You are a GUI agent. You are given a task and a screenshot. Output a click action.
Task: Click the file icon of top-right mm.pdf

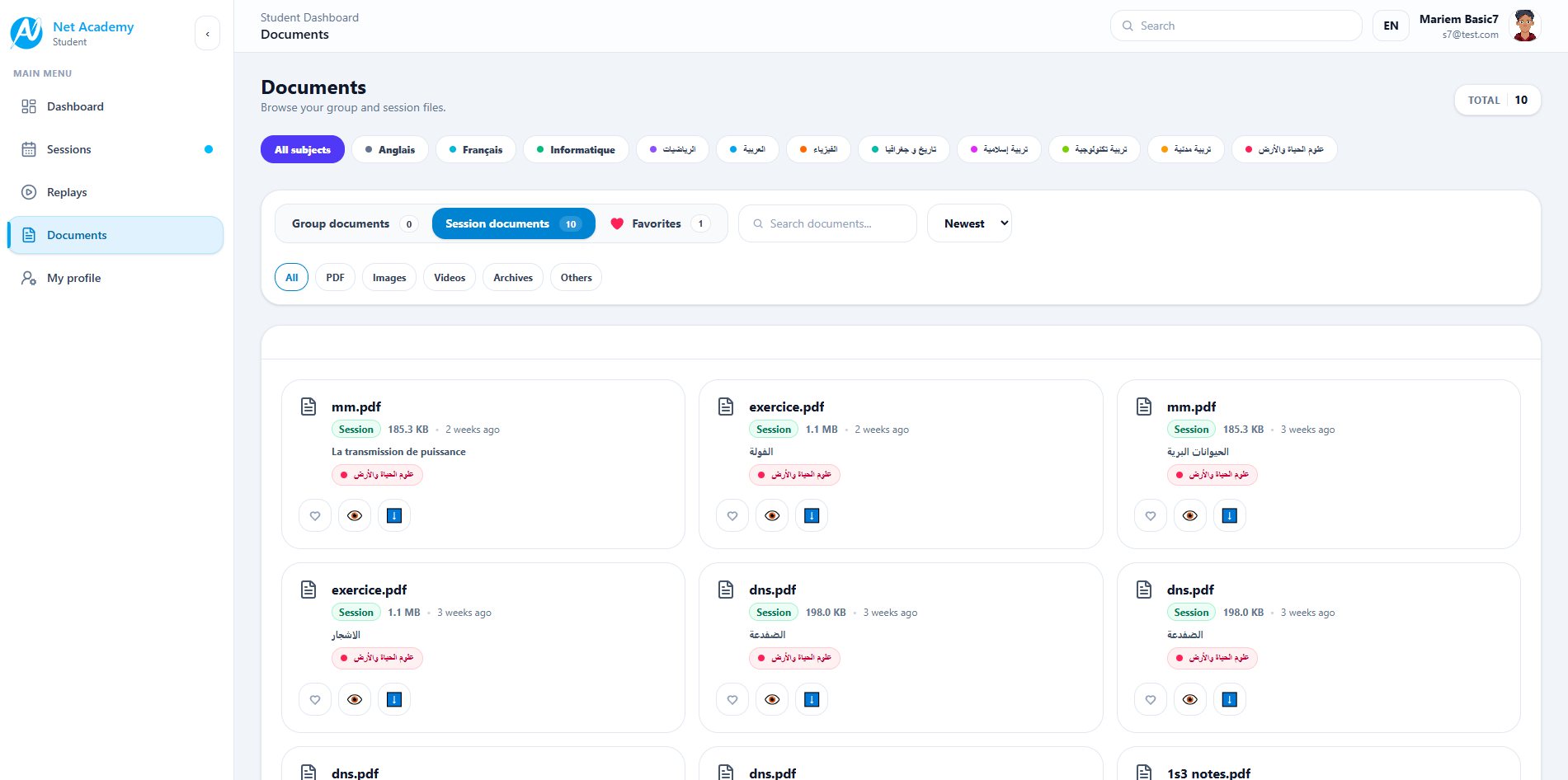pos(1144,406)
